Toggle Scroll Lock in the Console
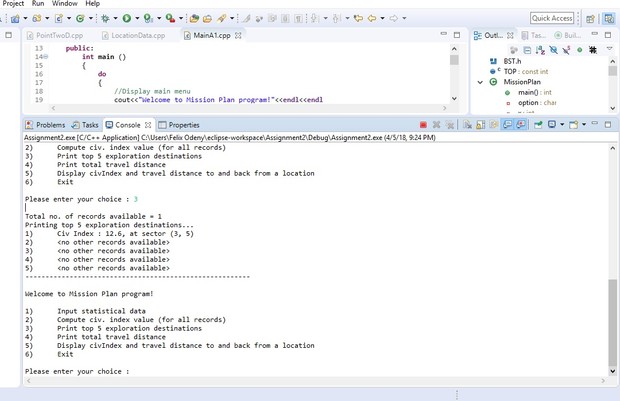Image resolution: width=620 pixels, height=401 pixels. (x=480, y=125)
